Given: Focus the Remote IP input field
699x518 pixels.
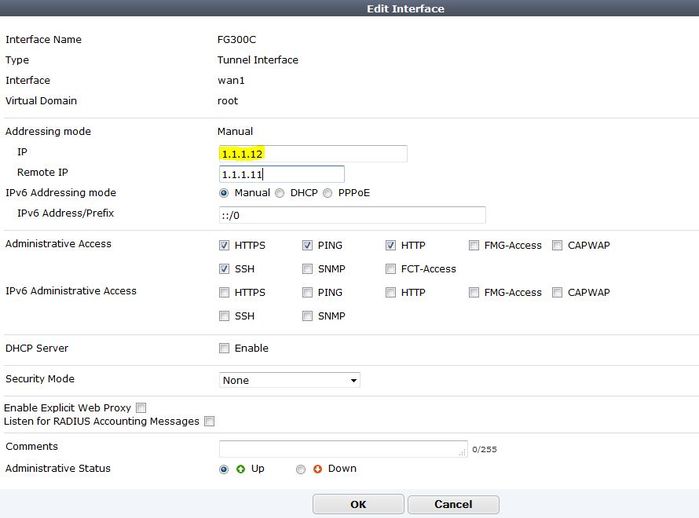Looking at the screenshot, I should point(281,173).
